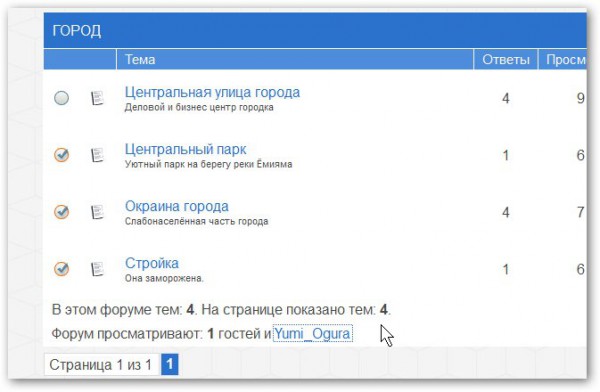Click replies count for Стройка

[x=505, y=270]
